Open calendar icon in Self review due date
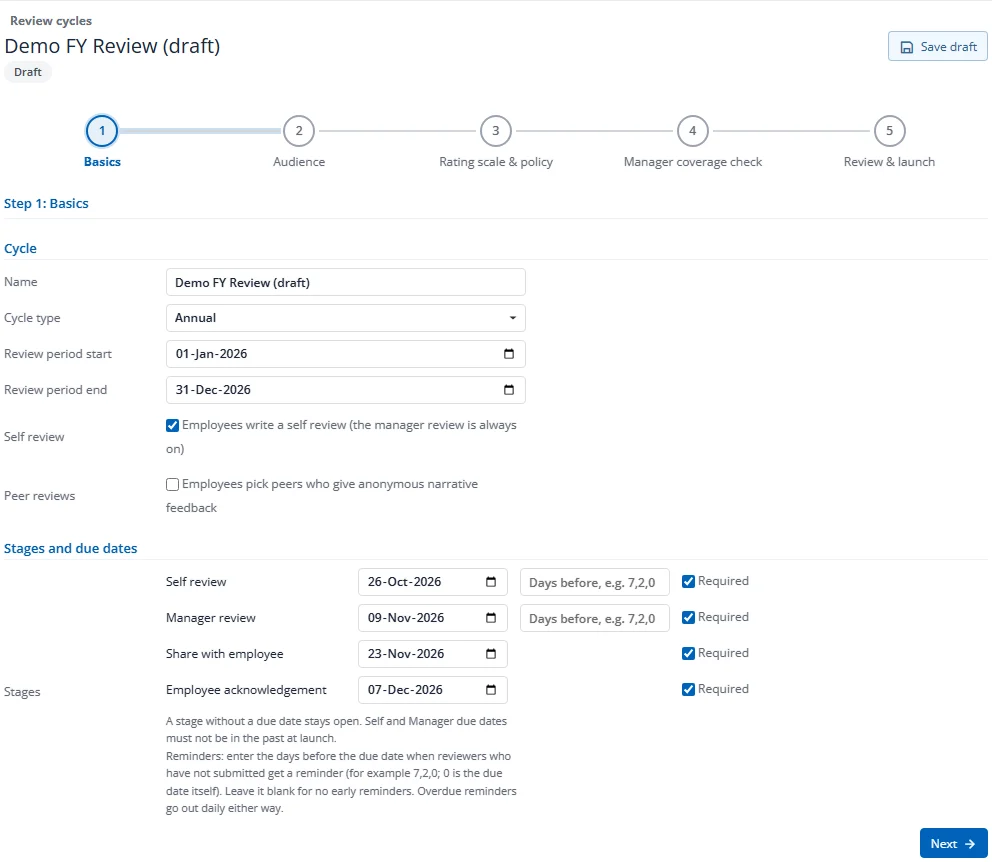The width and height of the screenshot is (992, 862). tap(491, 582)
